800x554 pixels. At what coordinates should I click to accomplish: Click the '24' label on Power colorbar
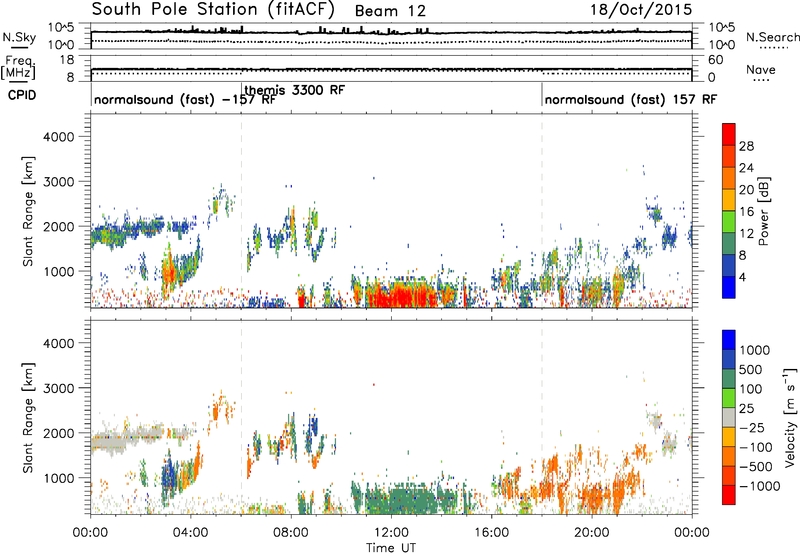pos(746,168)
